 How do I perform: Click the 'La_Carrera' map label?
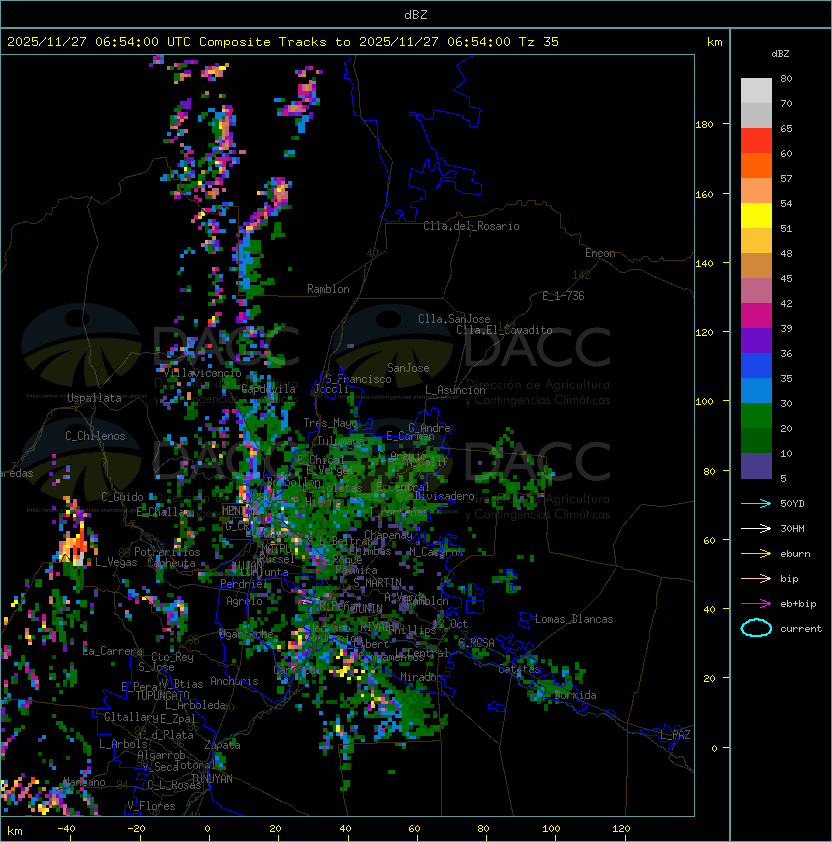113,651
